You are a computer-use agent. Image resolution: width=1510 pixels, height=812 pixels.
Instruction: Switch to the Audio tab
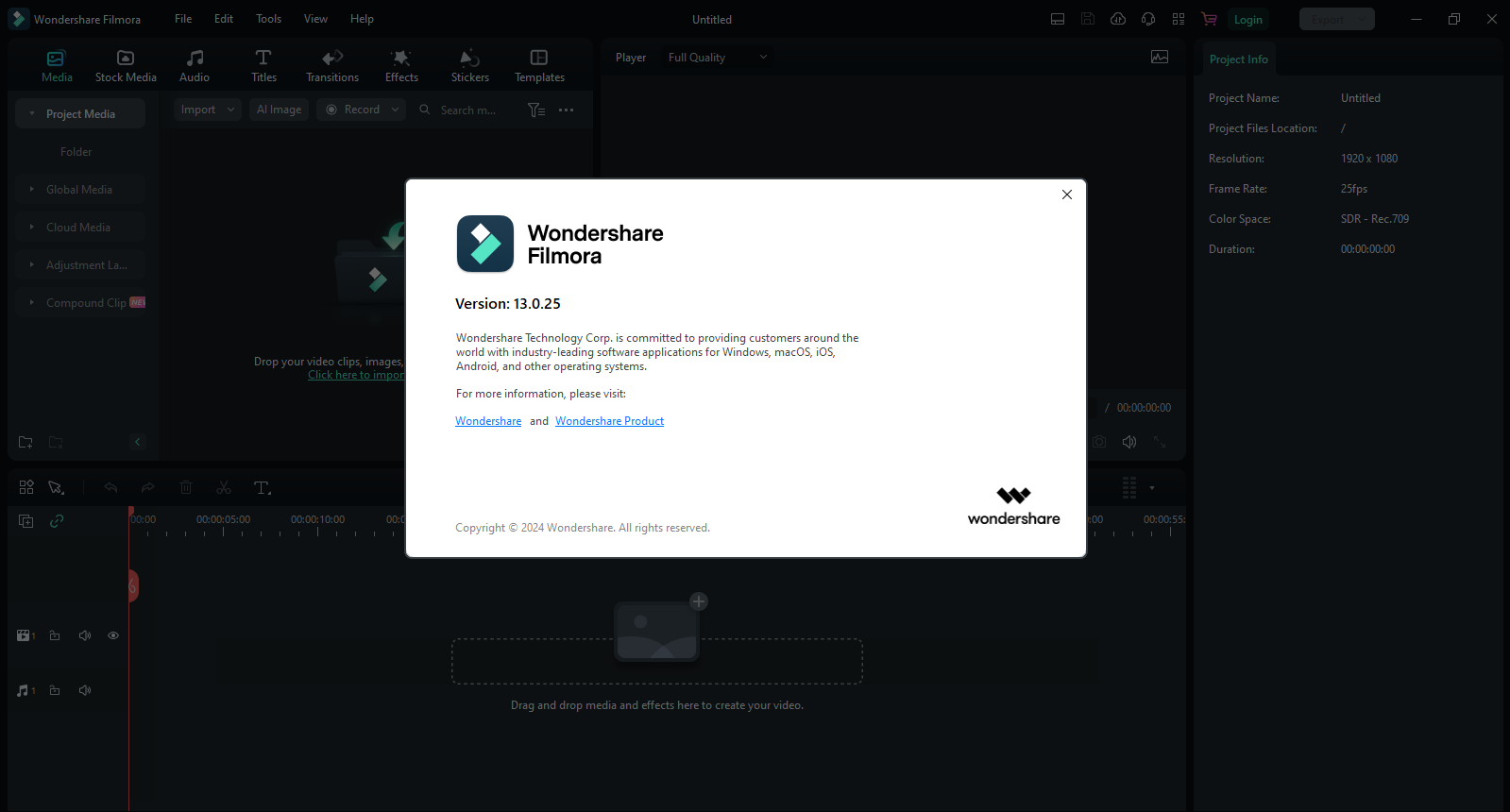pos(195,66)
